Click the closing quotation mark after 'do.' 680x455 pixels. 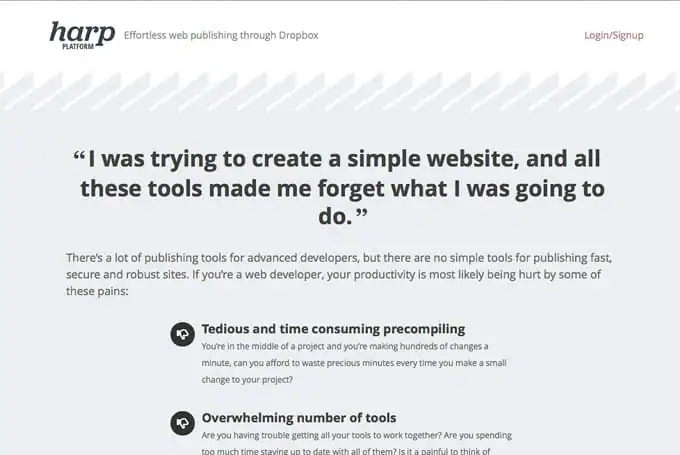click(x=362, y=213)
